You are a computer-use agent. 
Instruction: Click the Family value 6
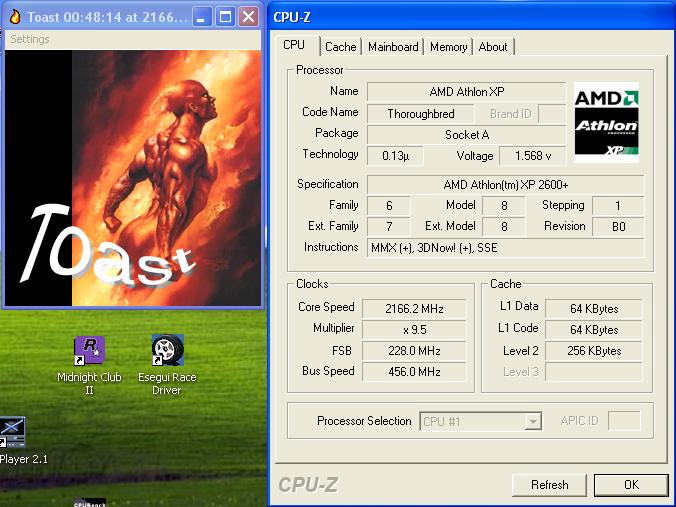pyautogui.click(x=389, y=206)
